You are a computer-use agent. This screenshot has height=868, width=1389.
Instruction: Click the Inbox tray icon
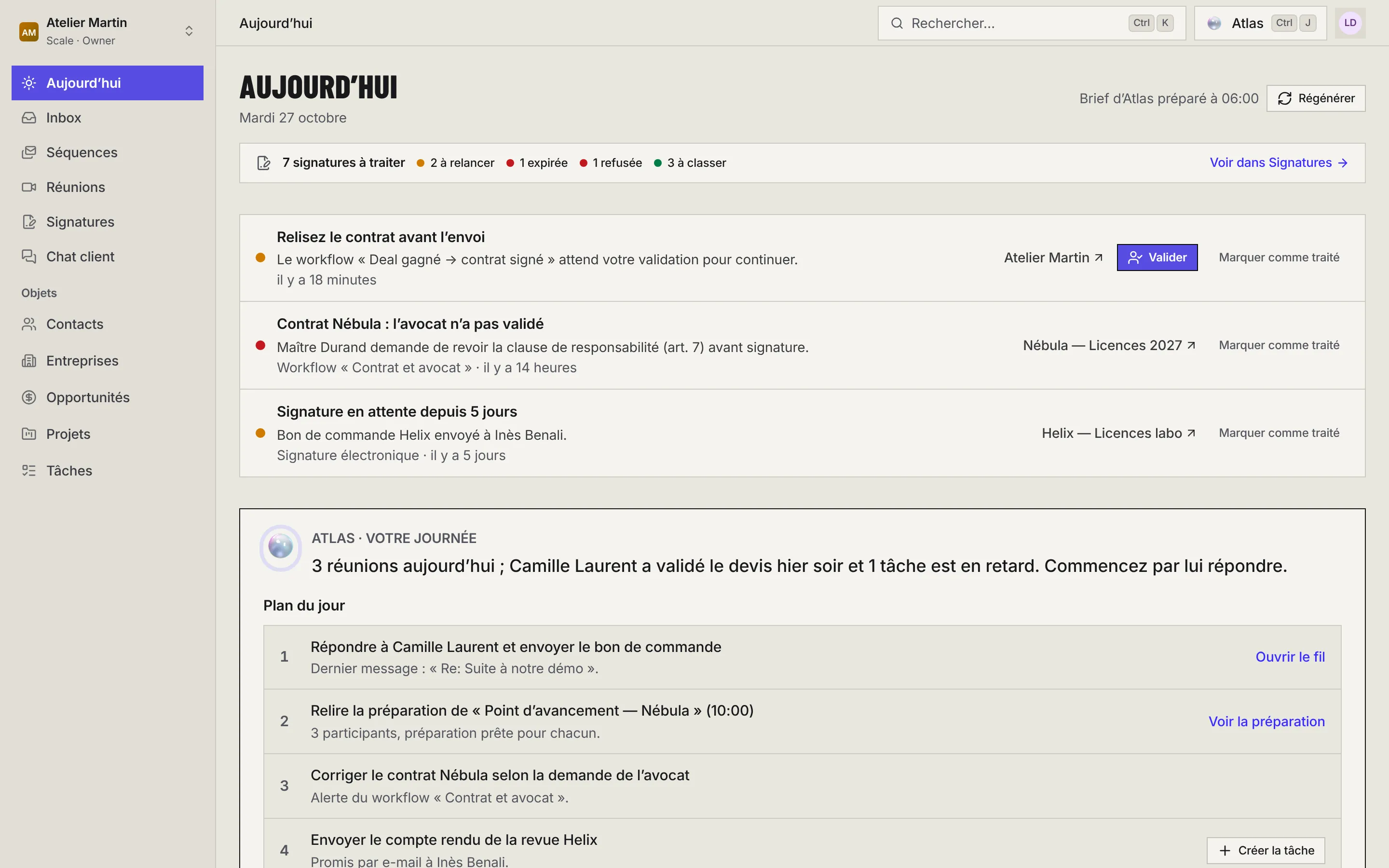(x=29, y=118)
